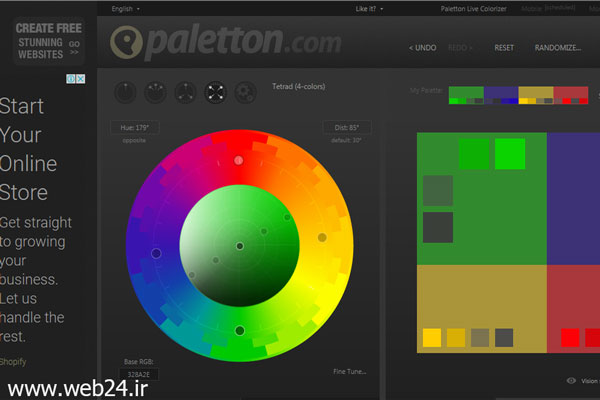Click the darker yellow shade square
Screen dimensions: 600x400
(x=456, y=338)
